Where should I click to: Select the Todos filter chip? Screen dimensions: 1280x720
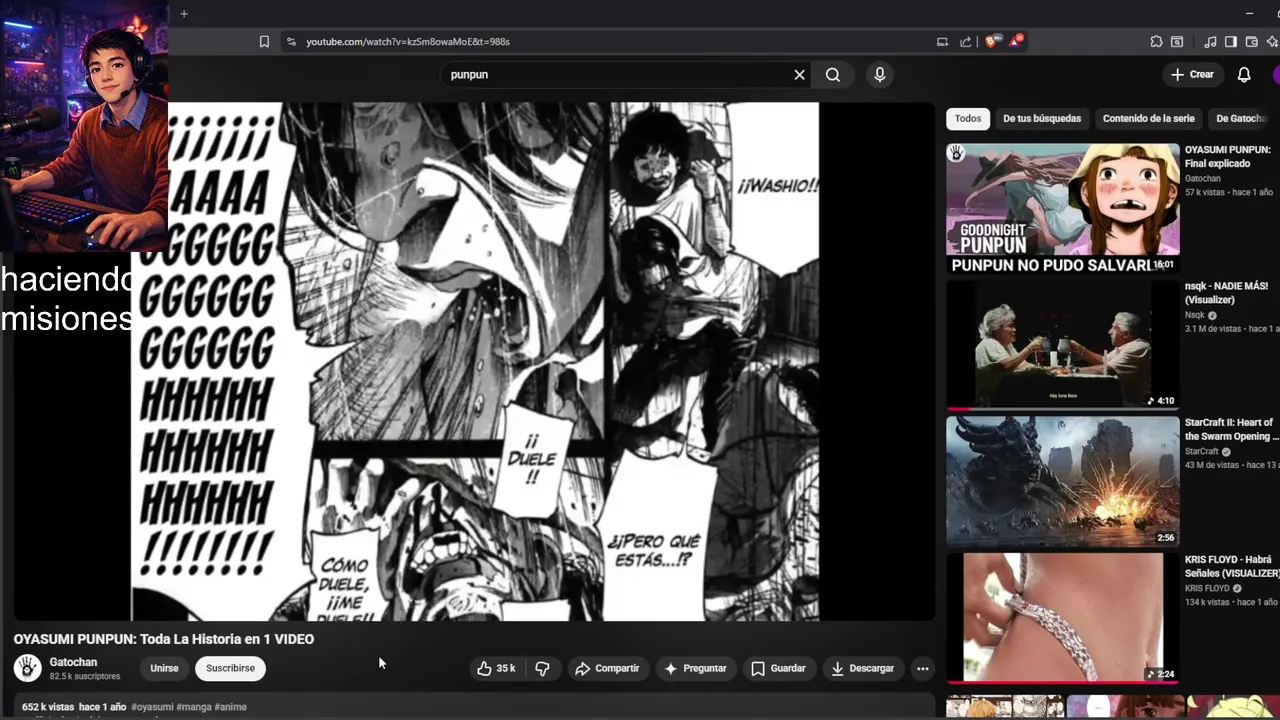pyautogui.click(x=968, y=119)
